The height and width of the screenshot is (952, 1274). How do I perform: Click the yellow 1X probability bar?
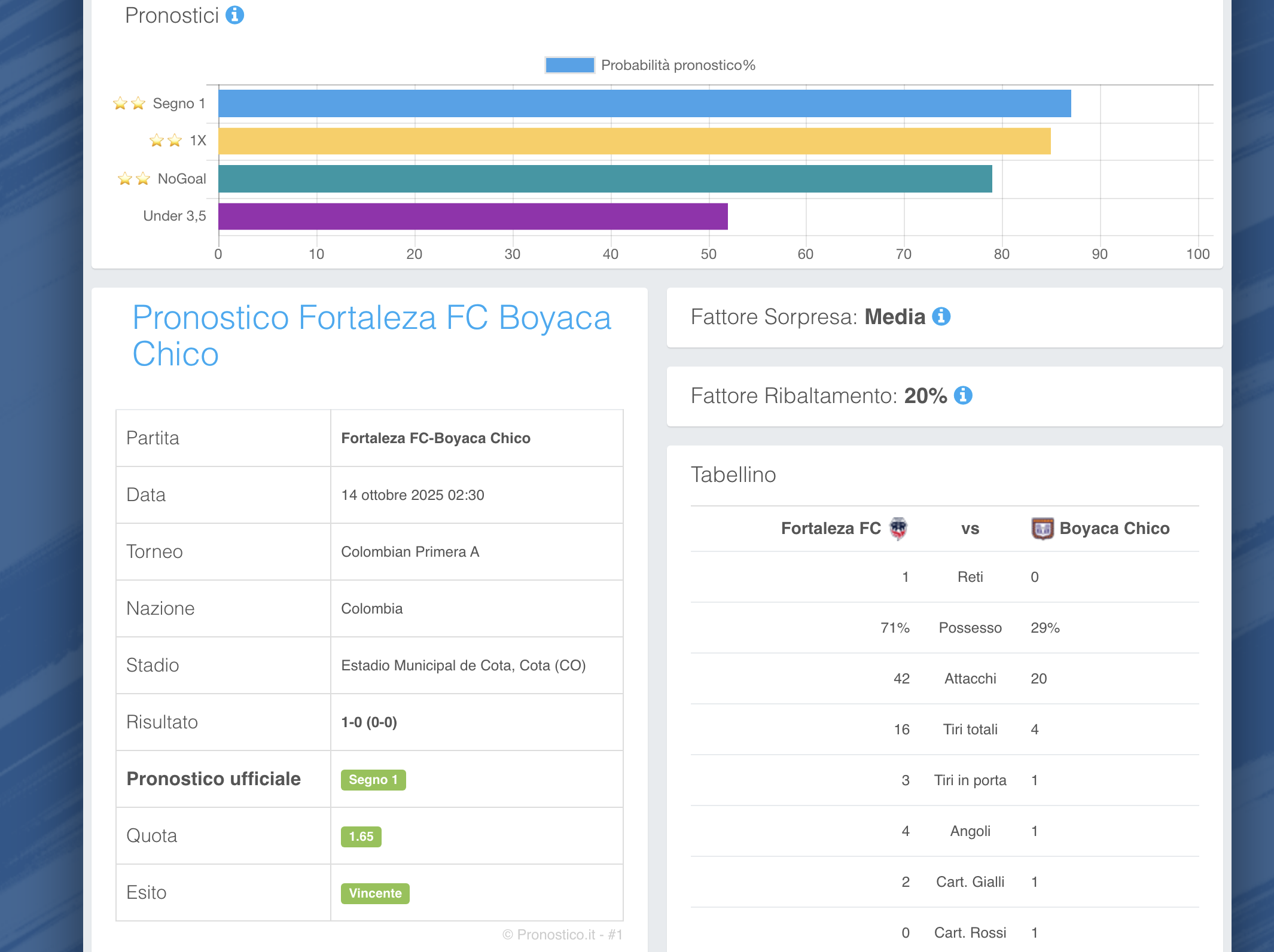coord(634,141)
